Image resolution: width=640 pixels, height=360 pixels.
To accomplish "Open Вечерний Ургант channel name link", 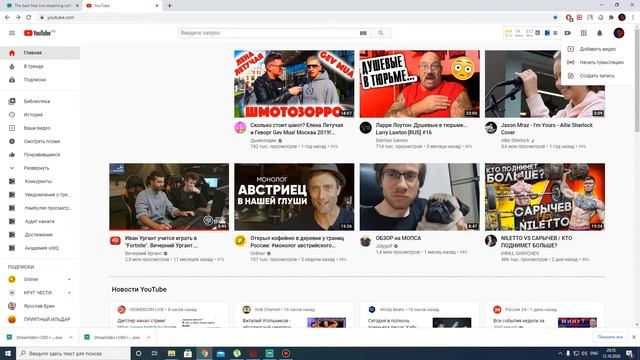I will (143, 253).
